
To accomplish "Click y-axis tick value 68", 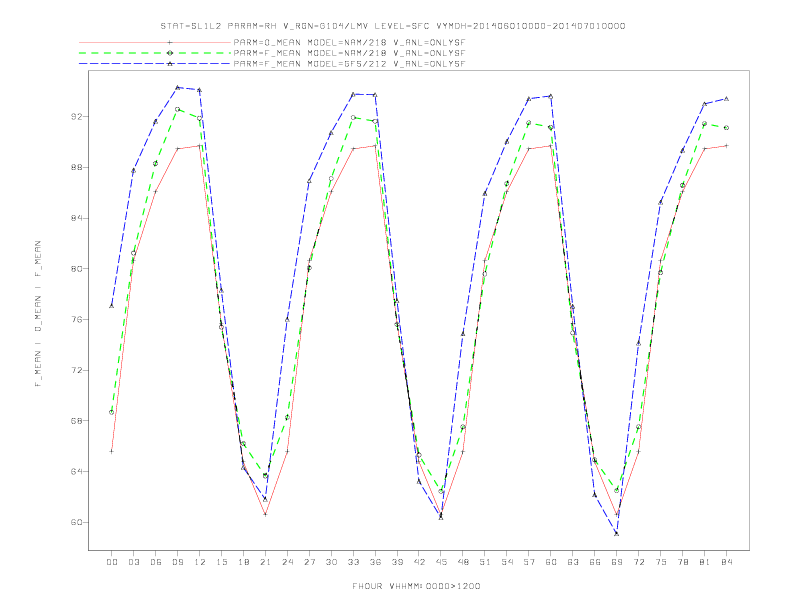I will coord(76,421).
